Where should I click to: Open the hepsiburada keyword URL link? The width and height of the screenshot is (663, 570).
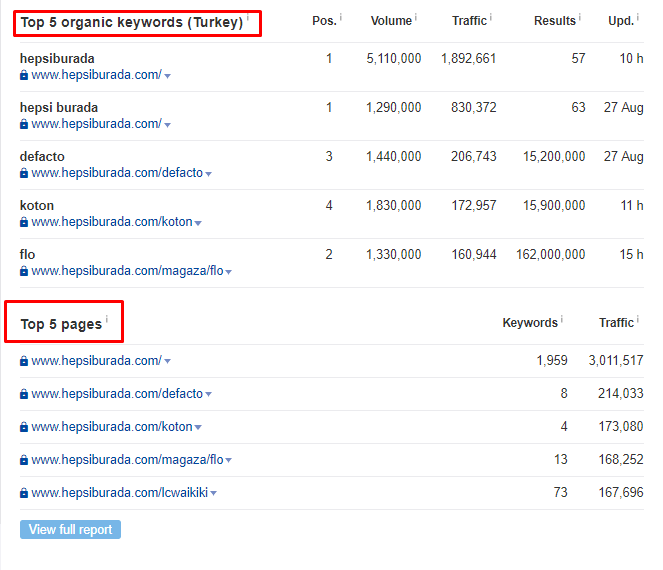[96, 75]
